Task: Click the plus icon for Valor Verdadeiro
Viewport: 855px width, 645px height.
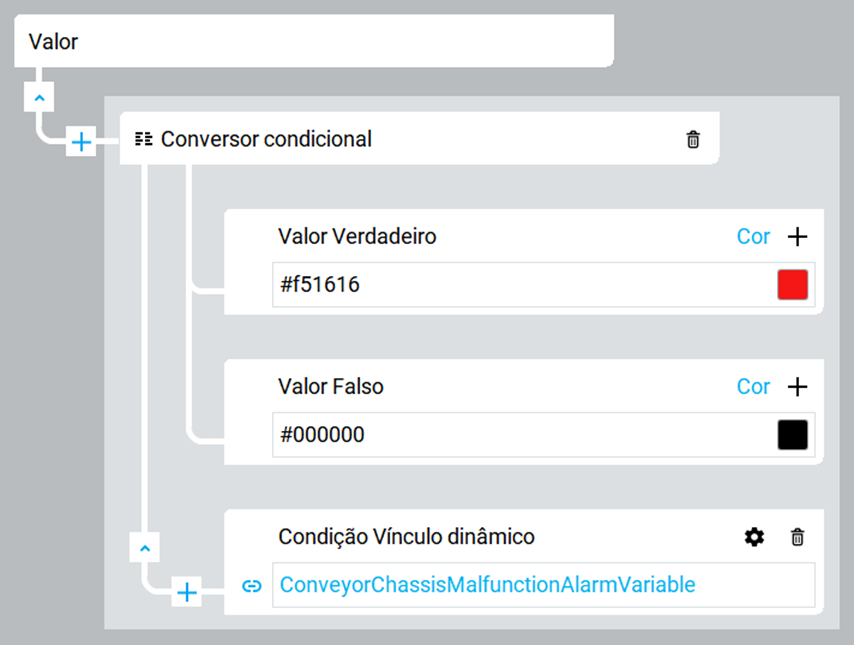Action: point(797,237)
